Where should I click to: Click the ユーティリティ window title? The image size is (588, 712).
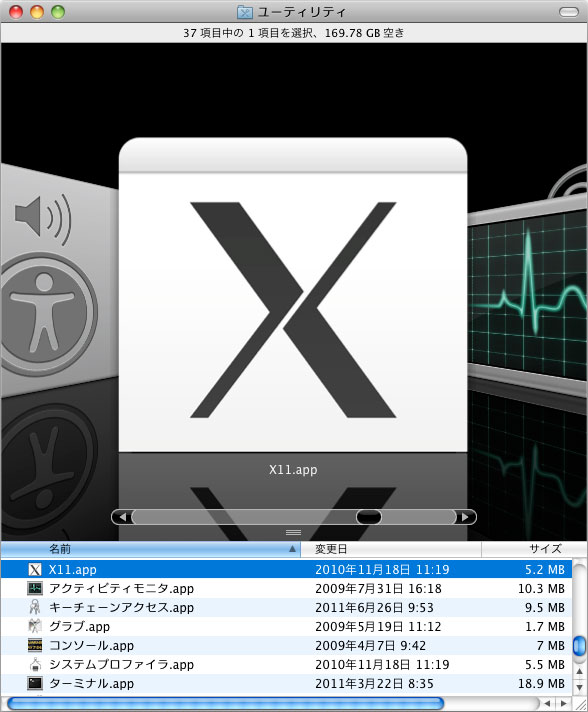click(301, 12)
